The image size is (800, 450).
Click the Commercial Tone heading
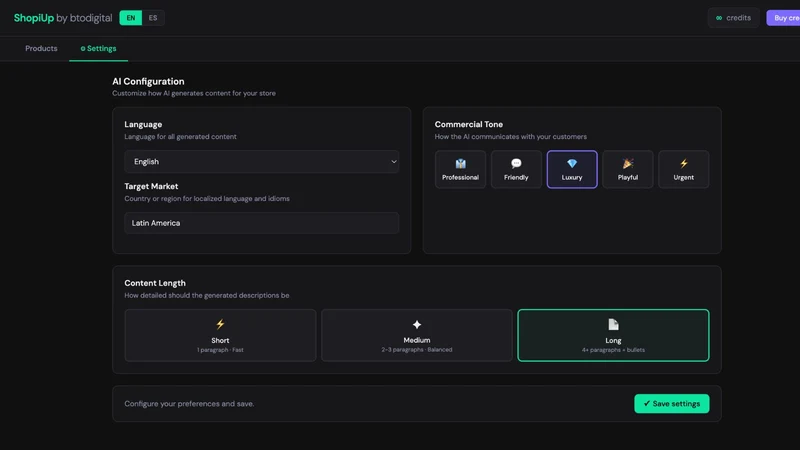point(469,124)
